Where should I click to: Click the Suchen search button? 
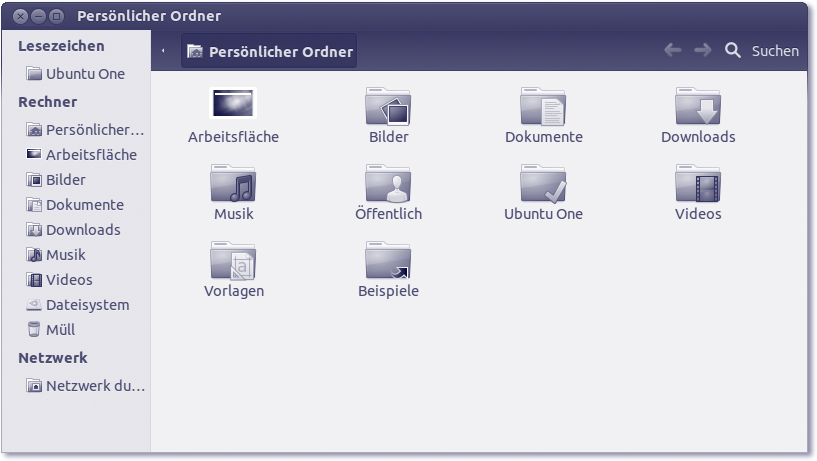pyautogui.click(x=762, y=51)
